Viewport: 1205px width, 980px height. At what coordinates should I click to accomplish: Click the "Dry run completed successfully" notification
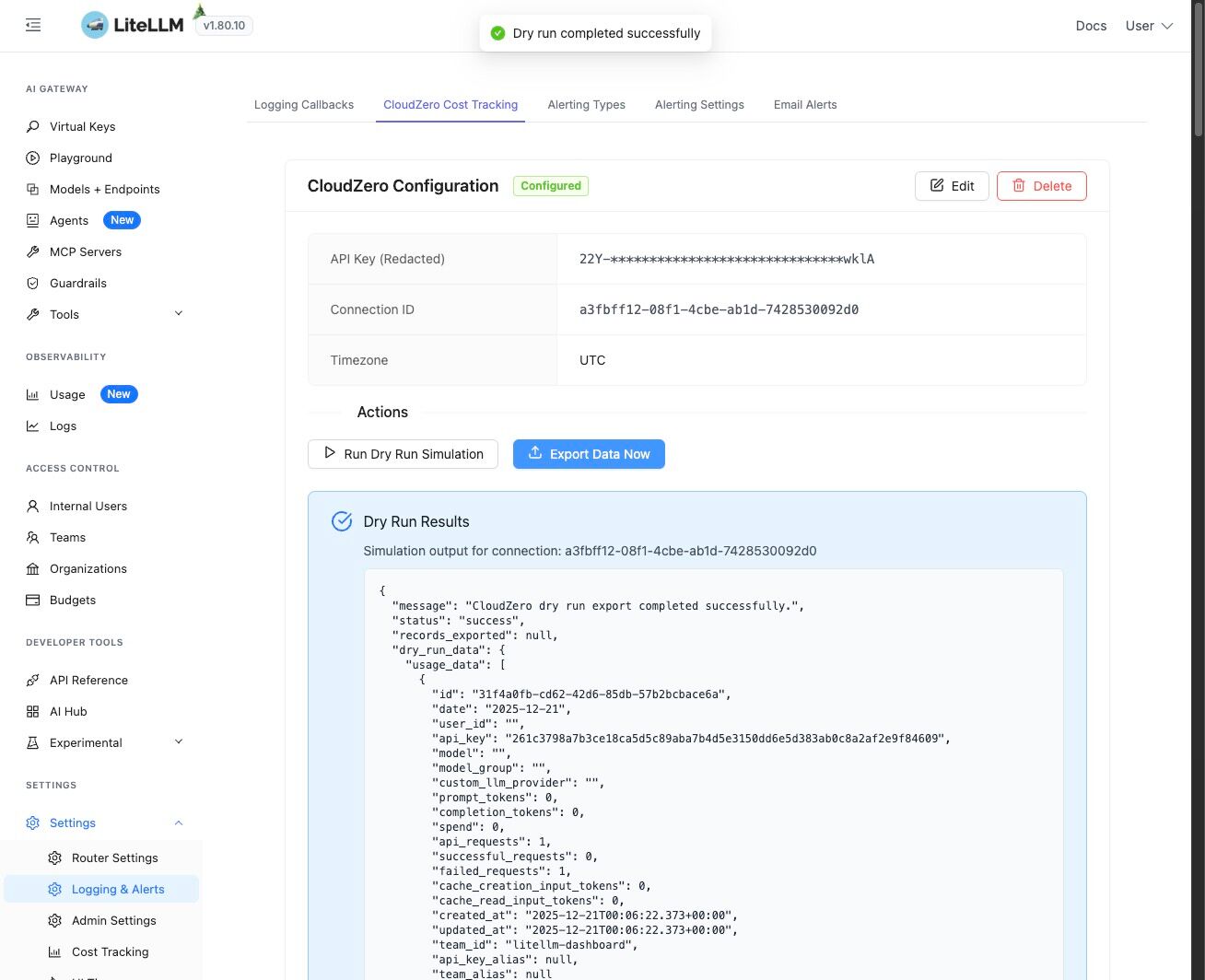tap(595, 33)
